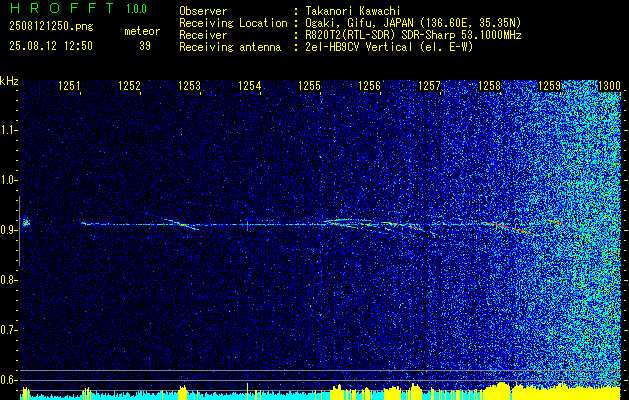Click the 1253 time marker
The height and width of the screenshot is (400, 629).
(x=189, y=86)
